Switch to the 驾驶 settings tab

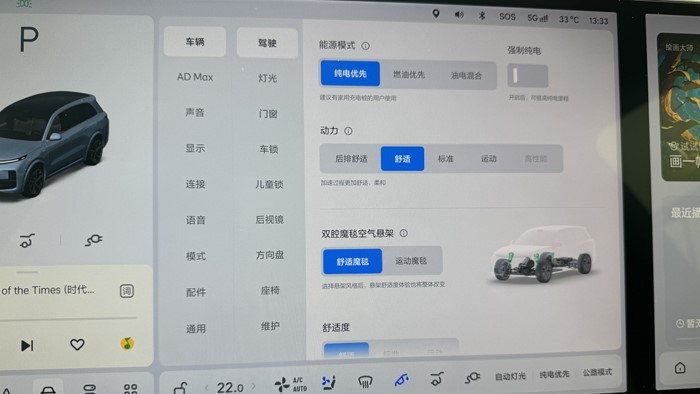[267, 43]
